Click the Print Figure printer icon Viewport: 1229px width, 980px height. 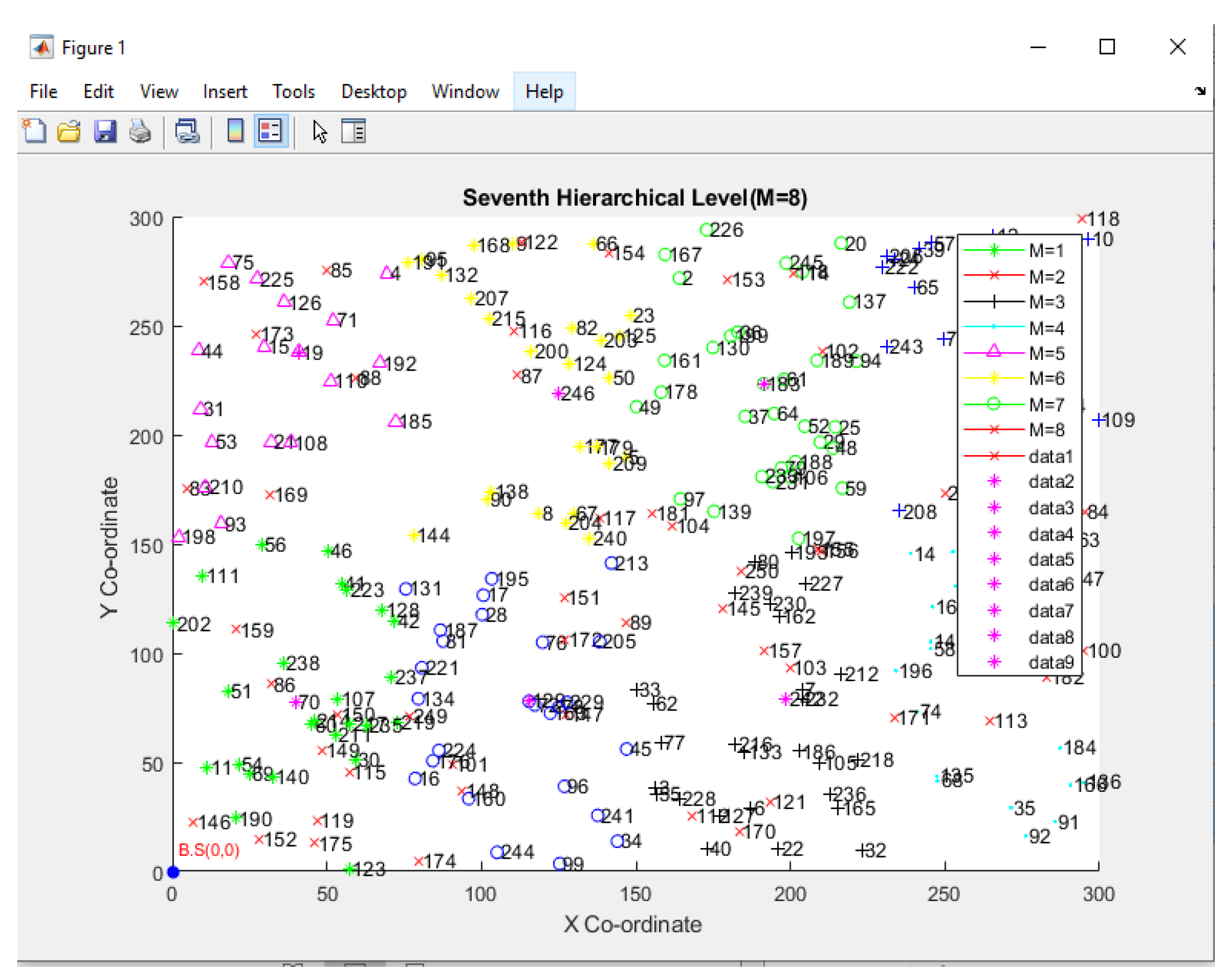140,131
